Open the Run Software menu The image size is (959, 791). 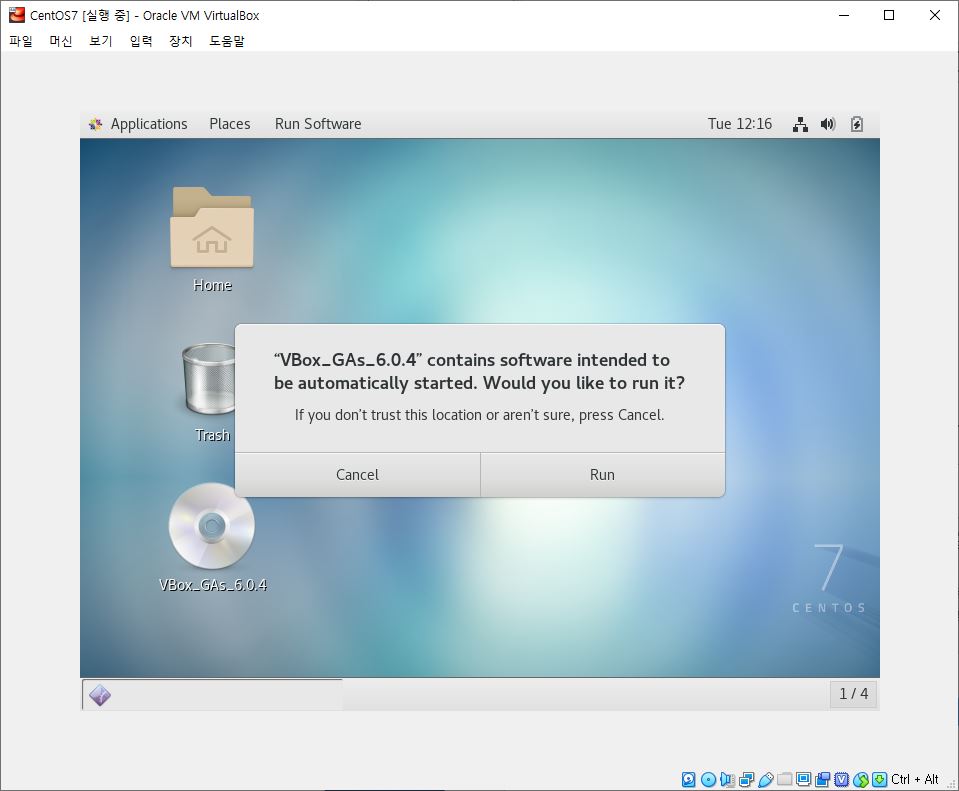click(x=318, y=124)
